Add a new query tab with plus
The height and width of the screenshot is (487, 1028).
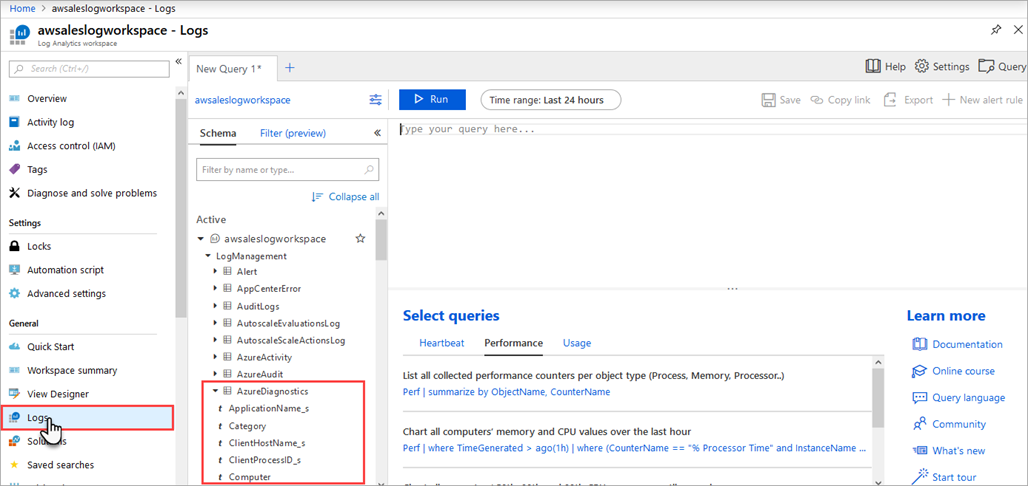(x=290, y=68)
